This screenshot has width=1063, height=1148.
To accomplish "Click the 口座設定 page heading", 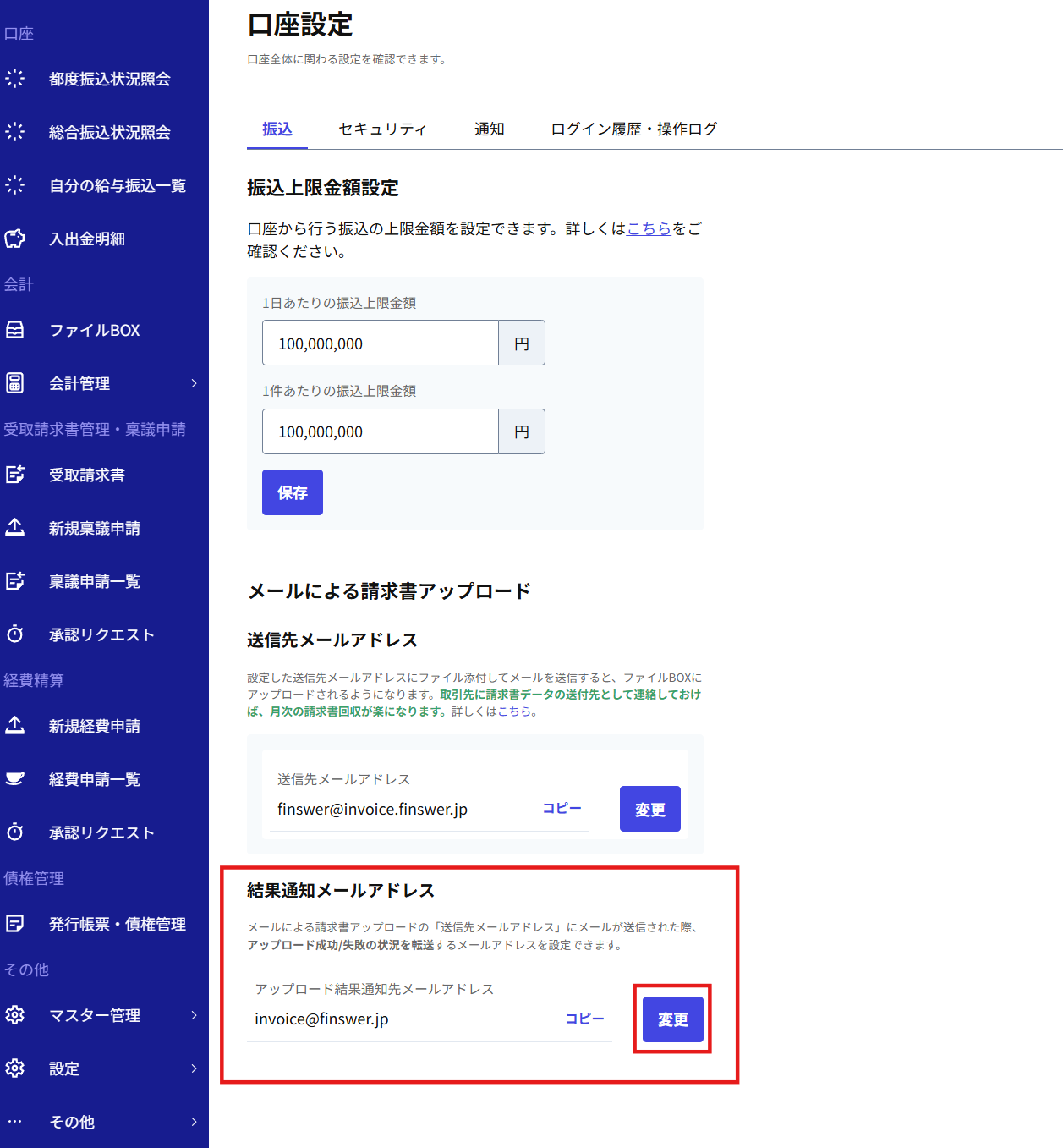I will 300,25.
